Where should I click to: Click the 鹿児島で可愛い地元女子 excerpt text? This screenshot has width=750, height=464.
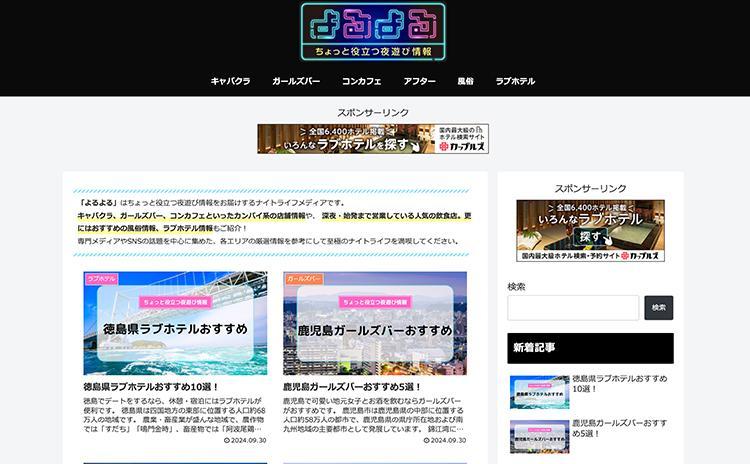374,415
